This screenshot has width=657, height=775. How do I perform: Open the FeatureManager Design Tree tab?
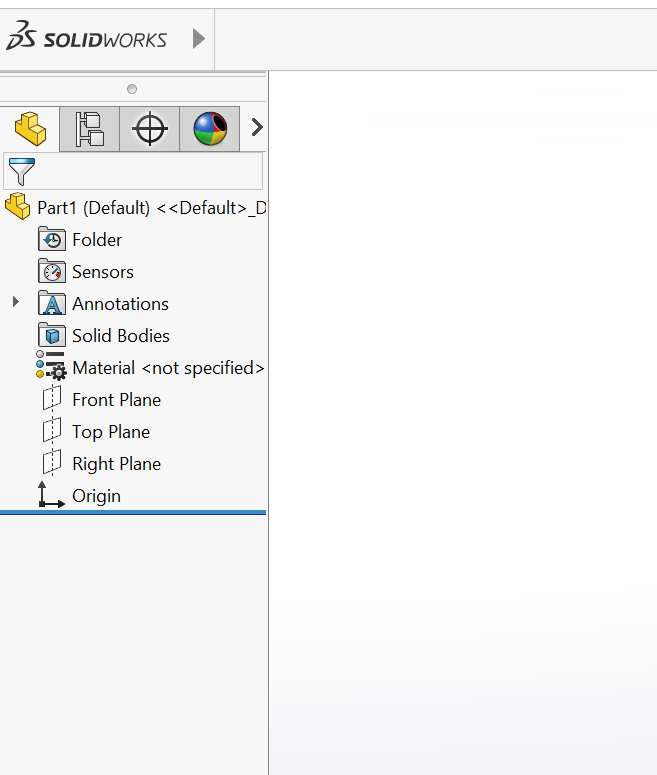[x=30, y=129]
